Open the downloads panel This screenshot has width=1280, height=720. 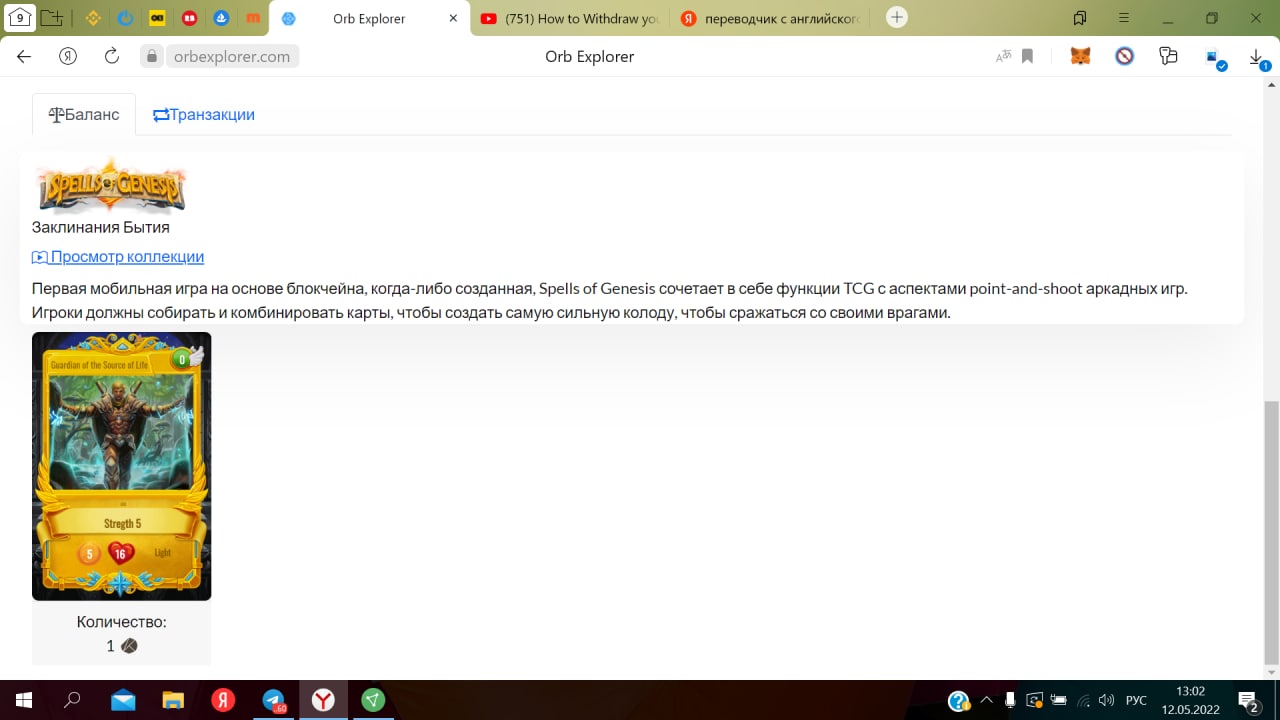(1258, 59)
